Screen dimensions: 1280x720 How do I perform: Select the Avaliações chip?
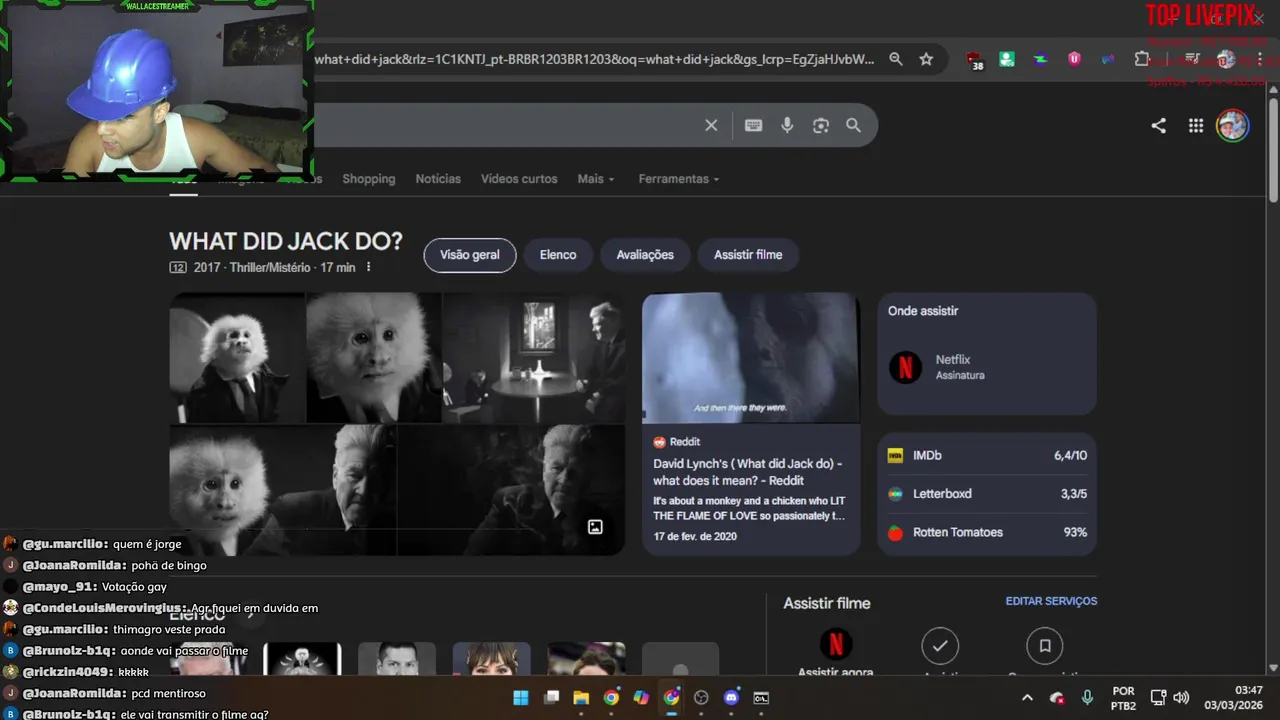tap(645, 255)
